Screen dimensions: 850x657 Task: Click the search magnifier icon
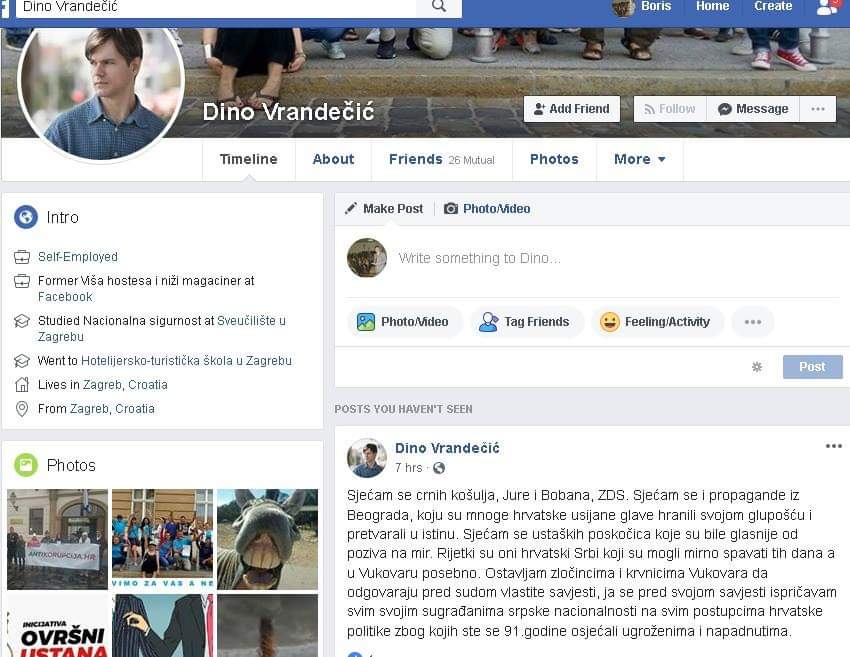coord(439,7)
